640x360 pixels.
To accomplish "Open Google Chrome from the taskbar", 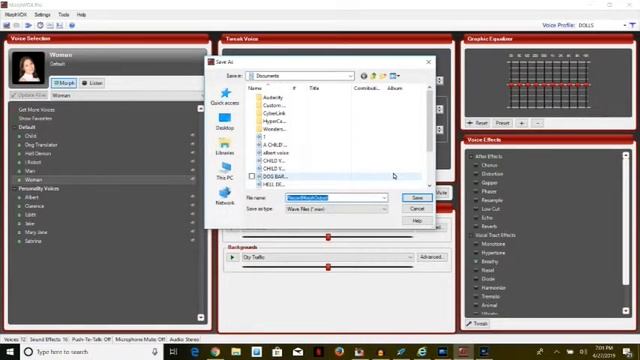I will (216, 351).
